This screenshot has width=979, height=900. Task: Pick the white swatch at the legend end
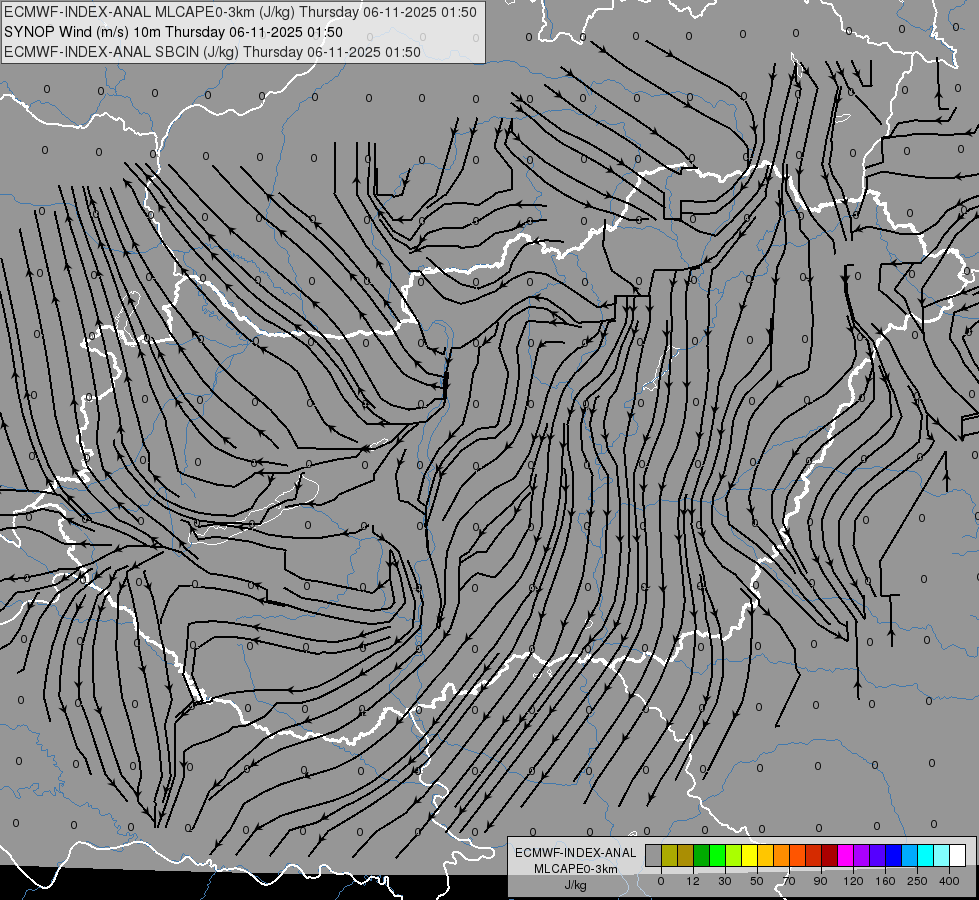[957, 855]
